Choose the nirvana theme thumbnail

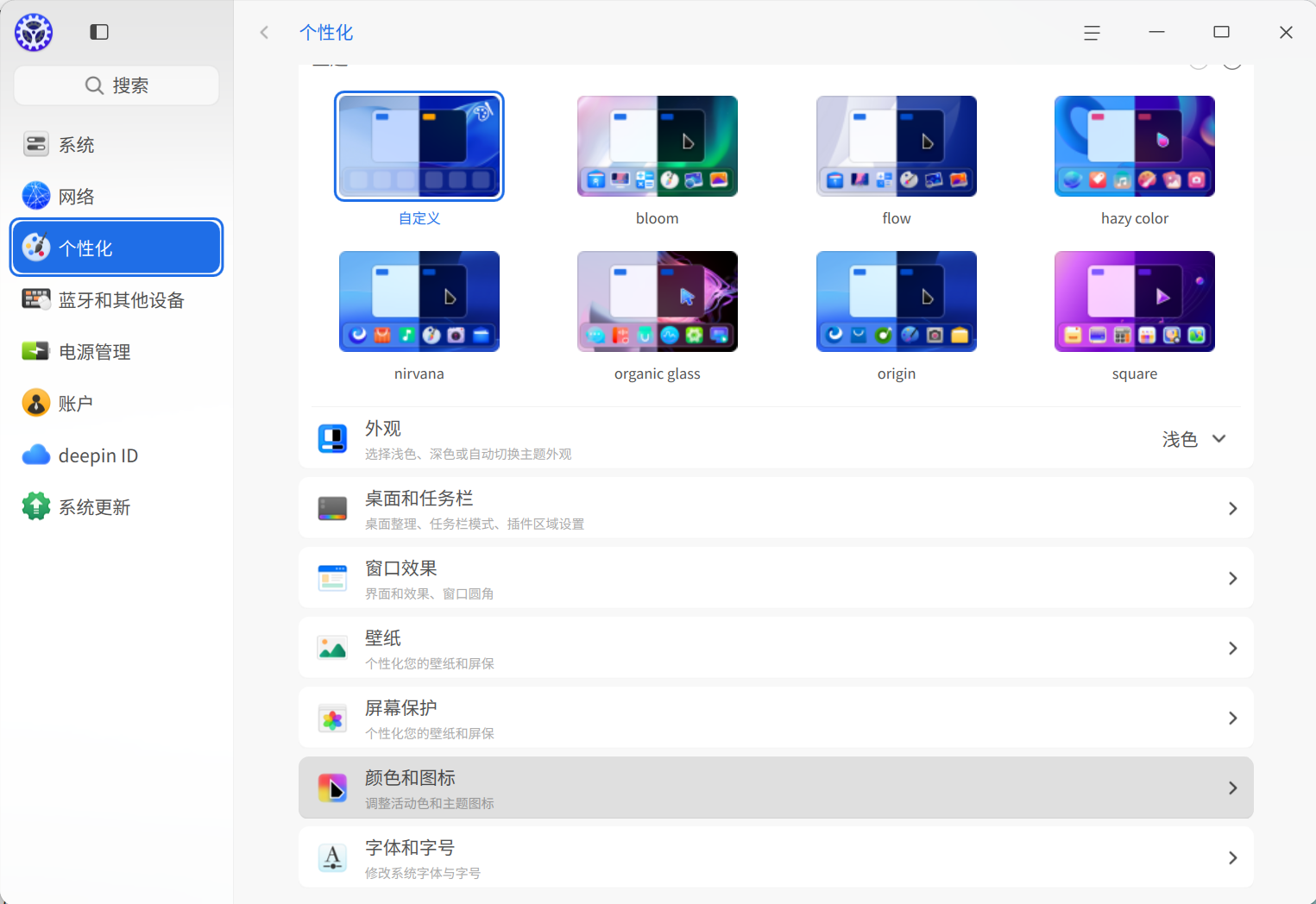click(419, 301)
